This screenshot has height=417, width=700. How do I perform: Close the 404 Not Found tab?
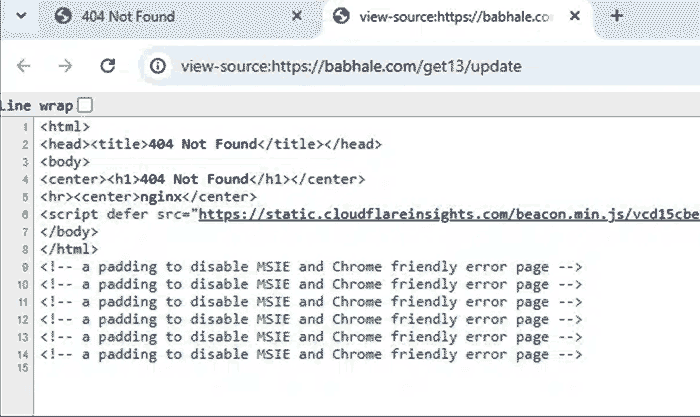297,16
